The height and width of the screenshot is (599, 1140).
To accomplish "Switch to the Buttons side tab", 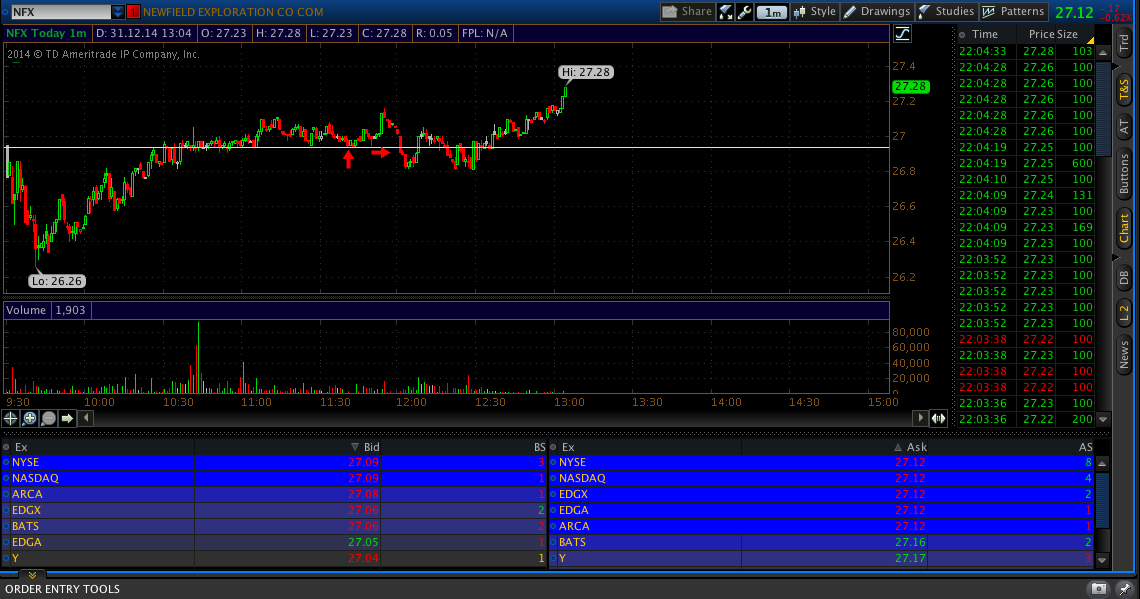I will (1124, 172).
